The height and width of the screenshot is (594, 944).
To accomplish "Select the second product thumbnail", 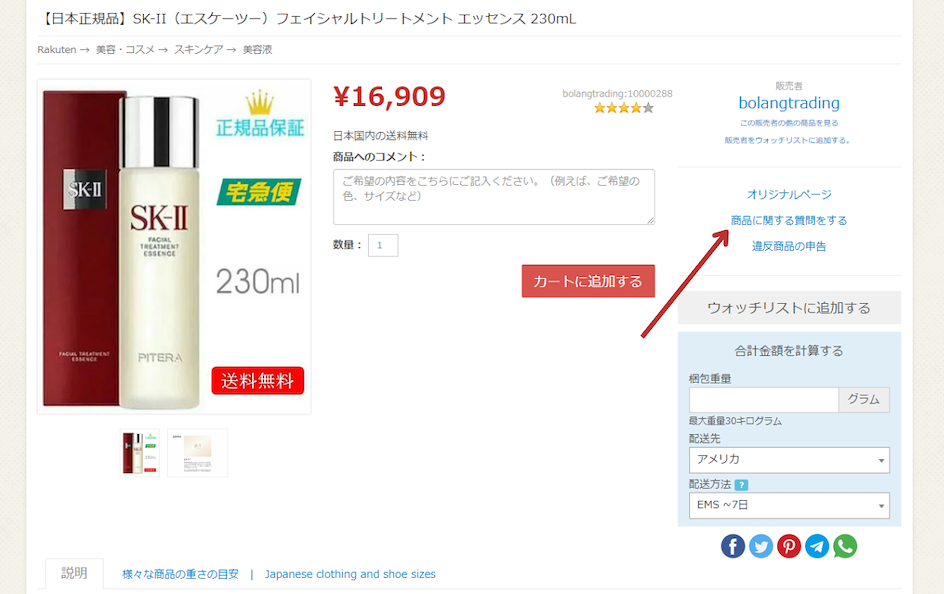I will click(197, 453).
